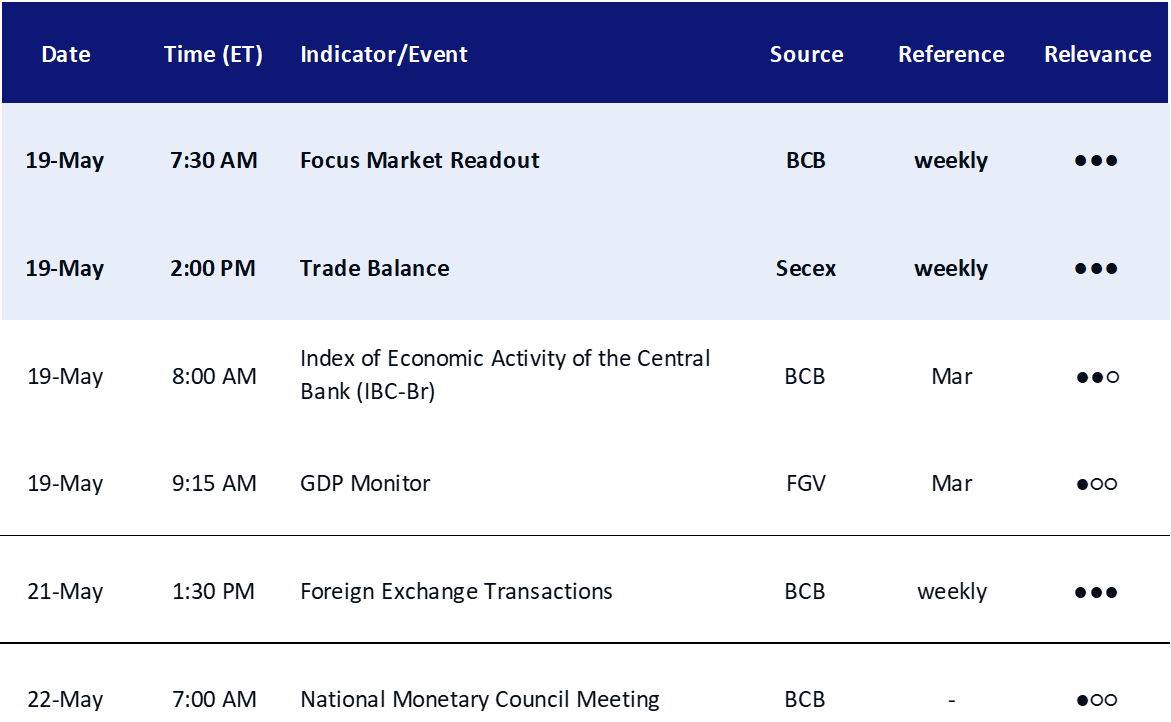
Task: Click the Relevance column header
Action: (x=1097, y=54)
